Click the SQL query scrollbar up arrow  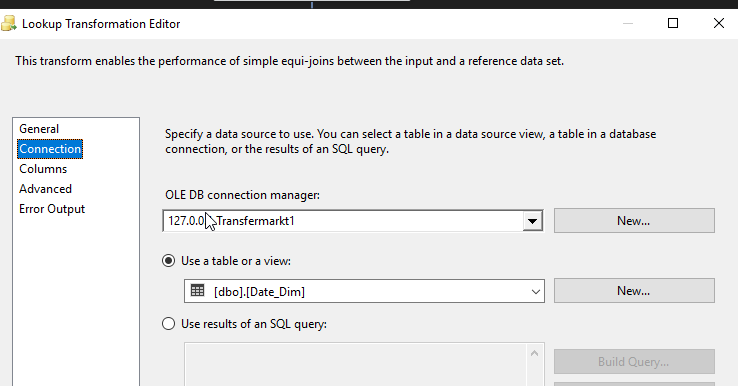point(534,353)
